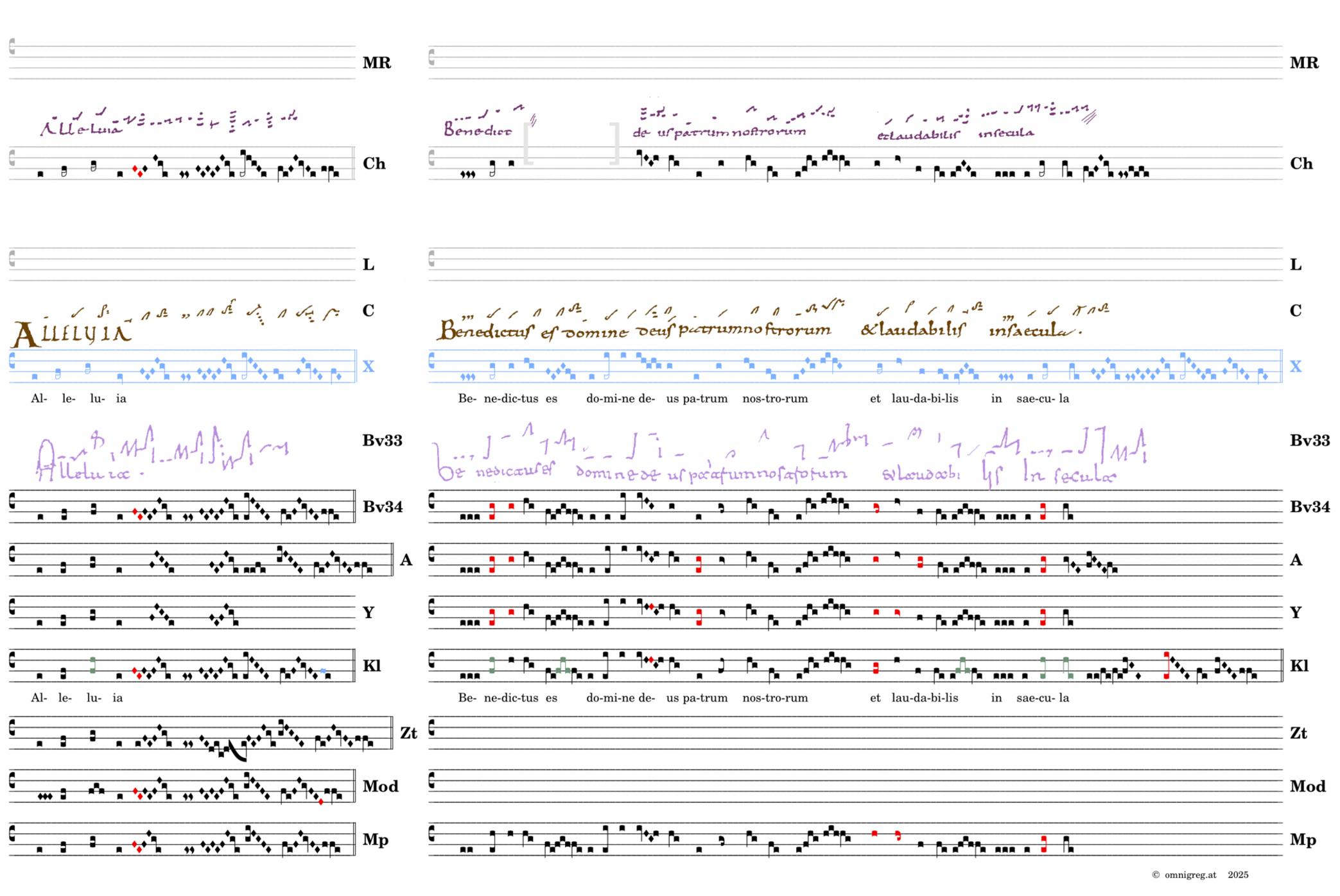Image resolution: width=1340 pixels, height=896 pixels.
Task: Select the blue X label beside Alleluia staff
Action: [x=368, y=366]
